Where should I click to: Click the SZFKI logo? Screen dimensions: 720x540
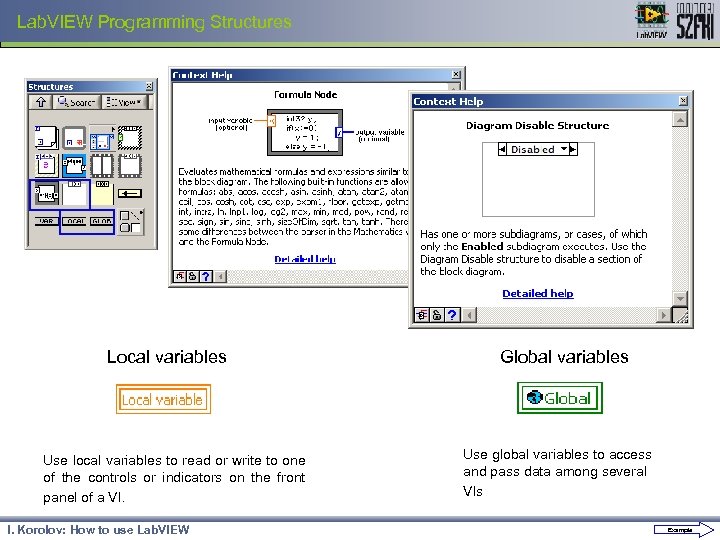point(695,21)
